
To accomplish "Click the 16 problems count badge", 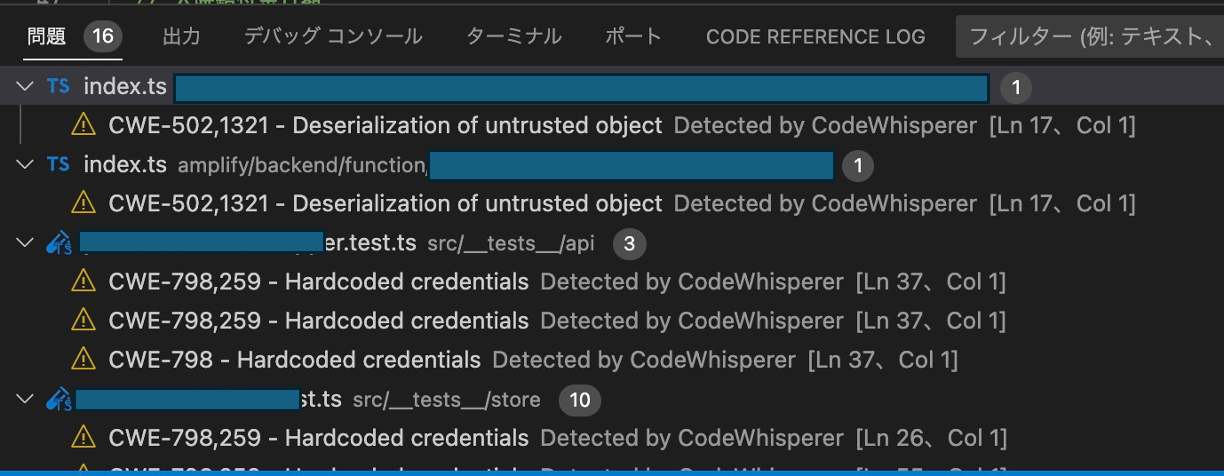I will coord(103,37).
